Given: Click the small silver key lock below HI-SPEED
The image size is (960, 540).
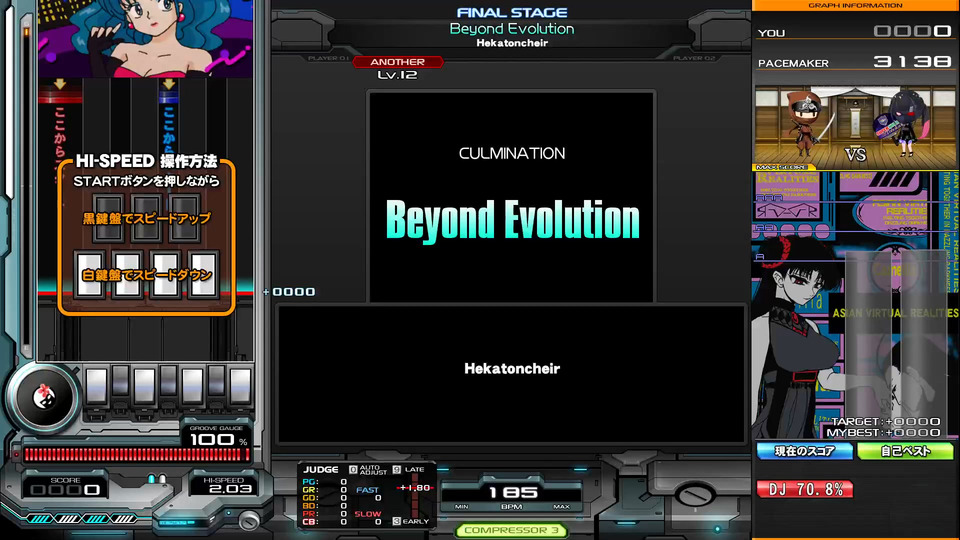Looking at the screenshot, I should pos(249,520).
